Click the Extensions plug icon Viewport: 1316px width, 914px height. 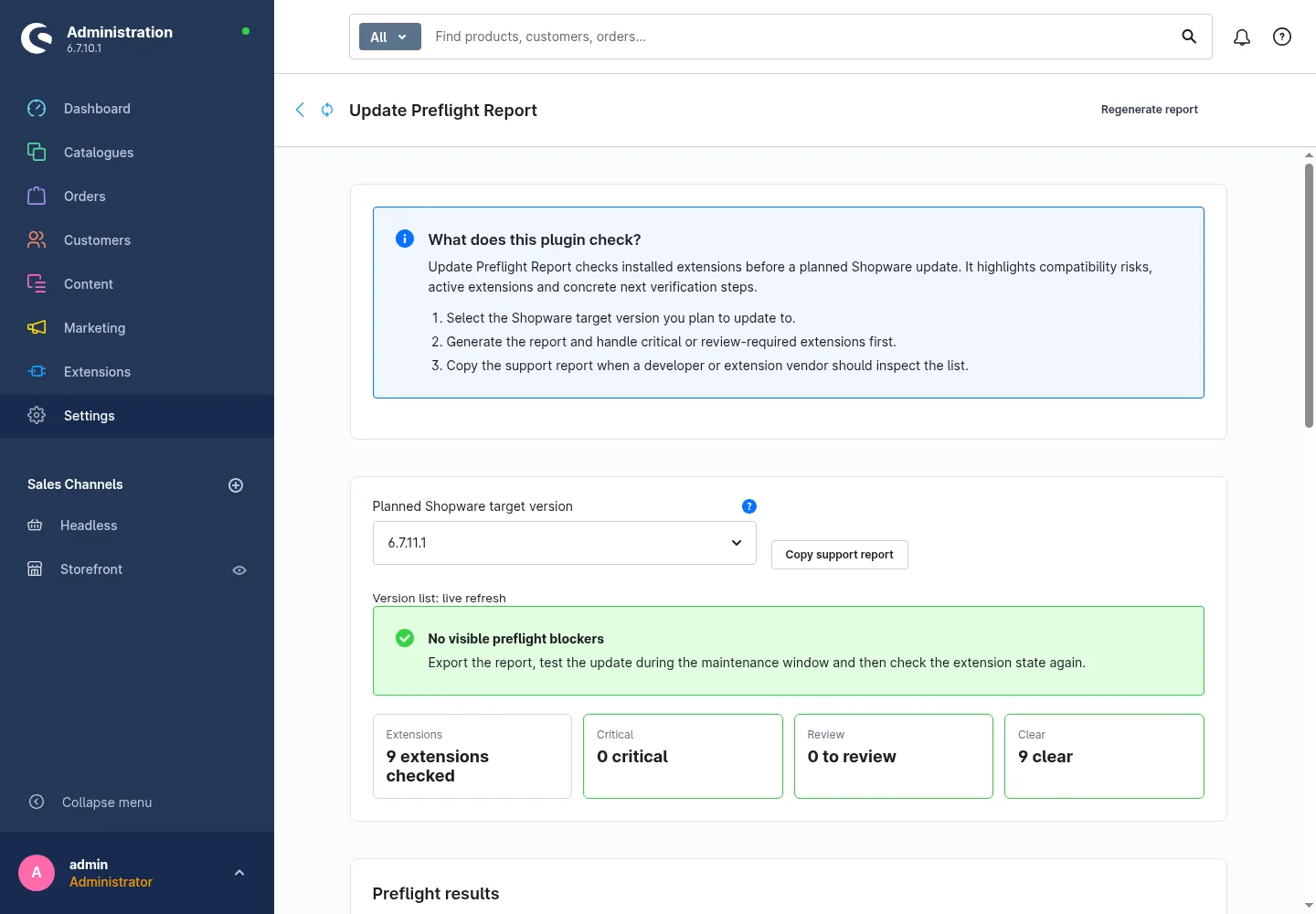tap(37, 371)
